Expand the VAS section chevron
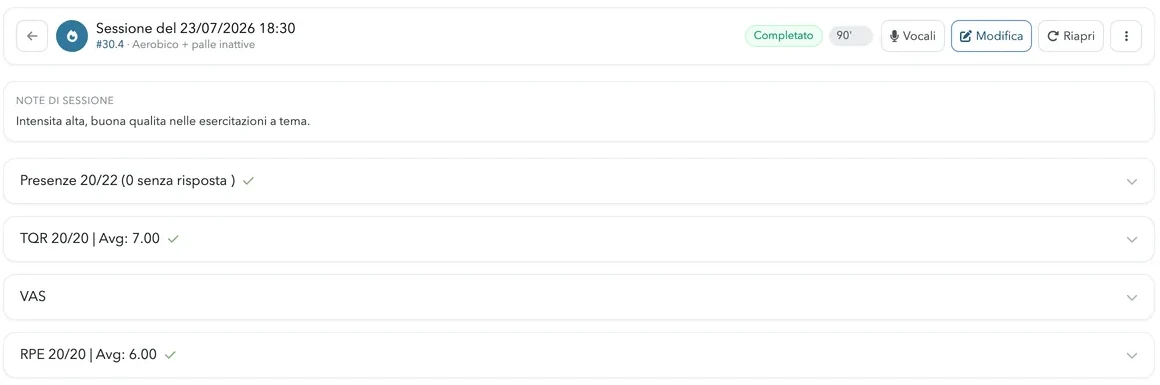 1131,297
